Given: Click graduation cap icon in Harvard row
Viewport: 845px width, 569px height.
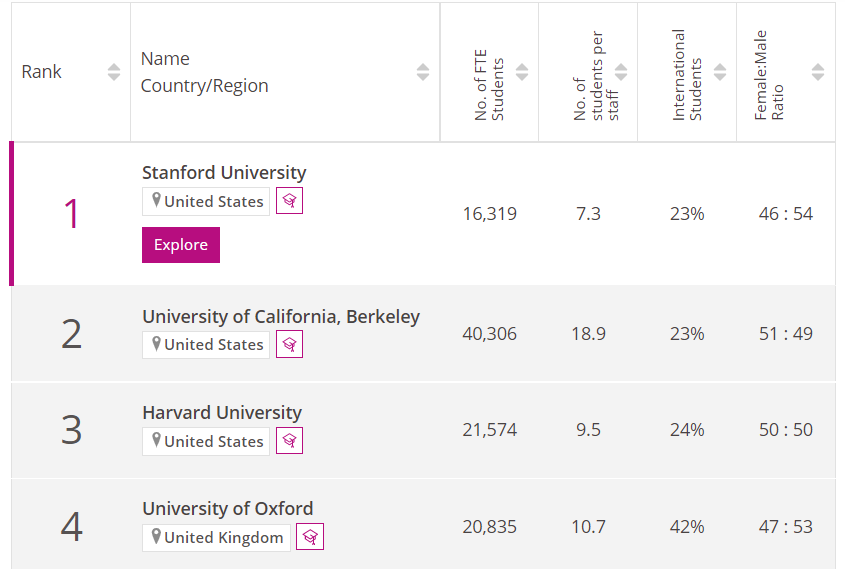Looking at the screenshot, I should pyautogui.click(x=289, y=441).
